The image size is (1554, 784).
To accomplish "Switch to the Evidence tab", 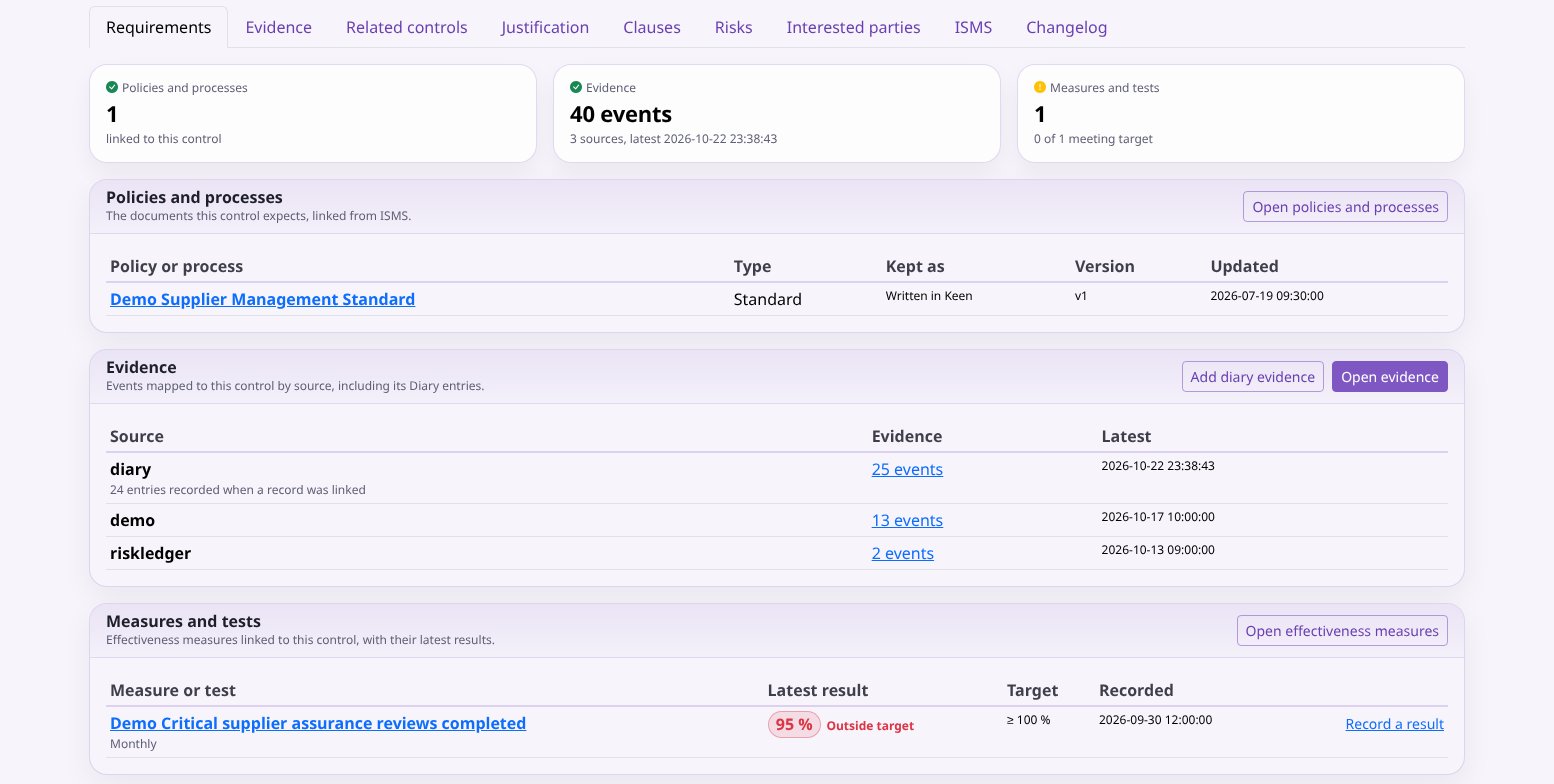I will (x=278, y=27).
